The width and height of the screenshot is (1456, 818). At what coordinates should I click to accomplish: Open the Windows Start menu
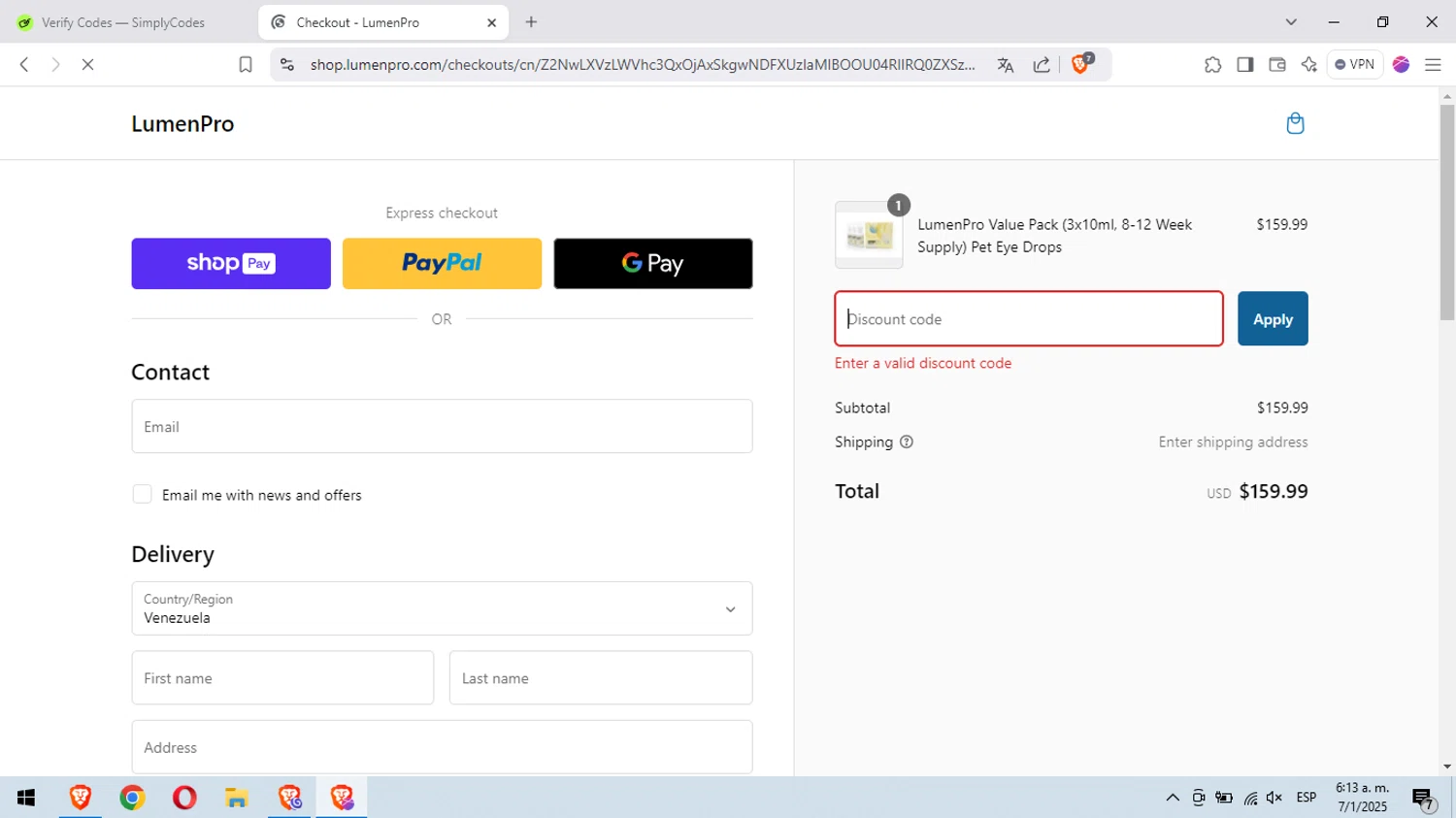(26, 798)
